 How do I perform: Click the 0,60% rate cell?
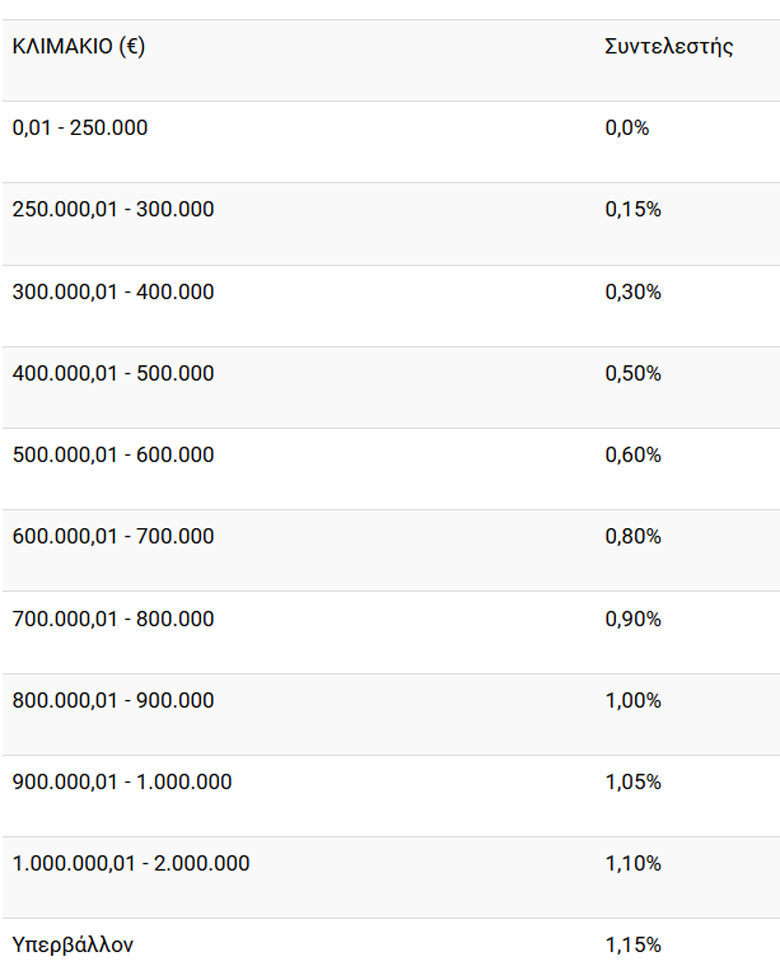(x=633, y=454)
